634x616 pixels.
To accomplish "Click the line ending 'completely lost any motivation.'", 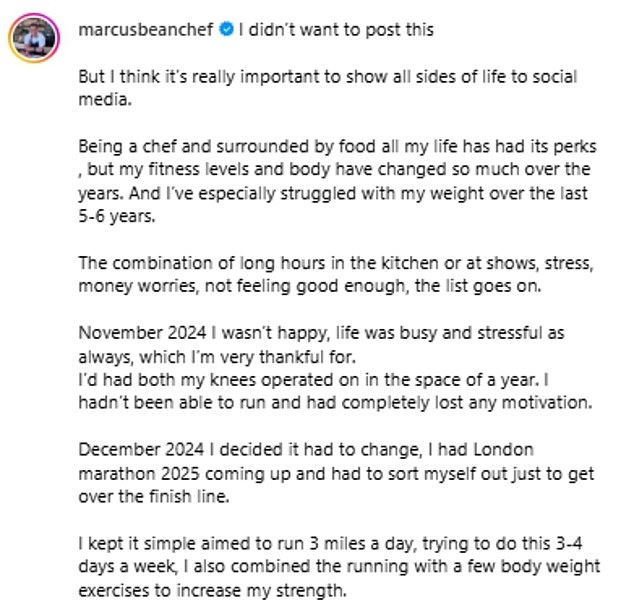I will [x=335, y=402].
